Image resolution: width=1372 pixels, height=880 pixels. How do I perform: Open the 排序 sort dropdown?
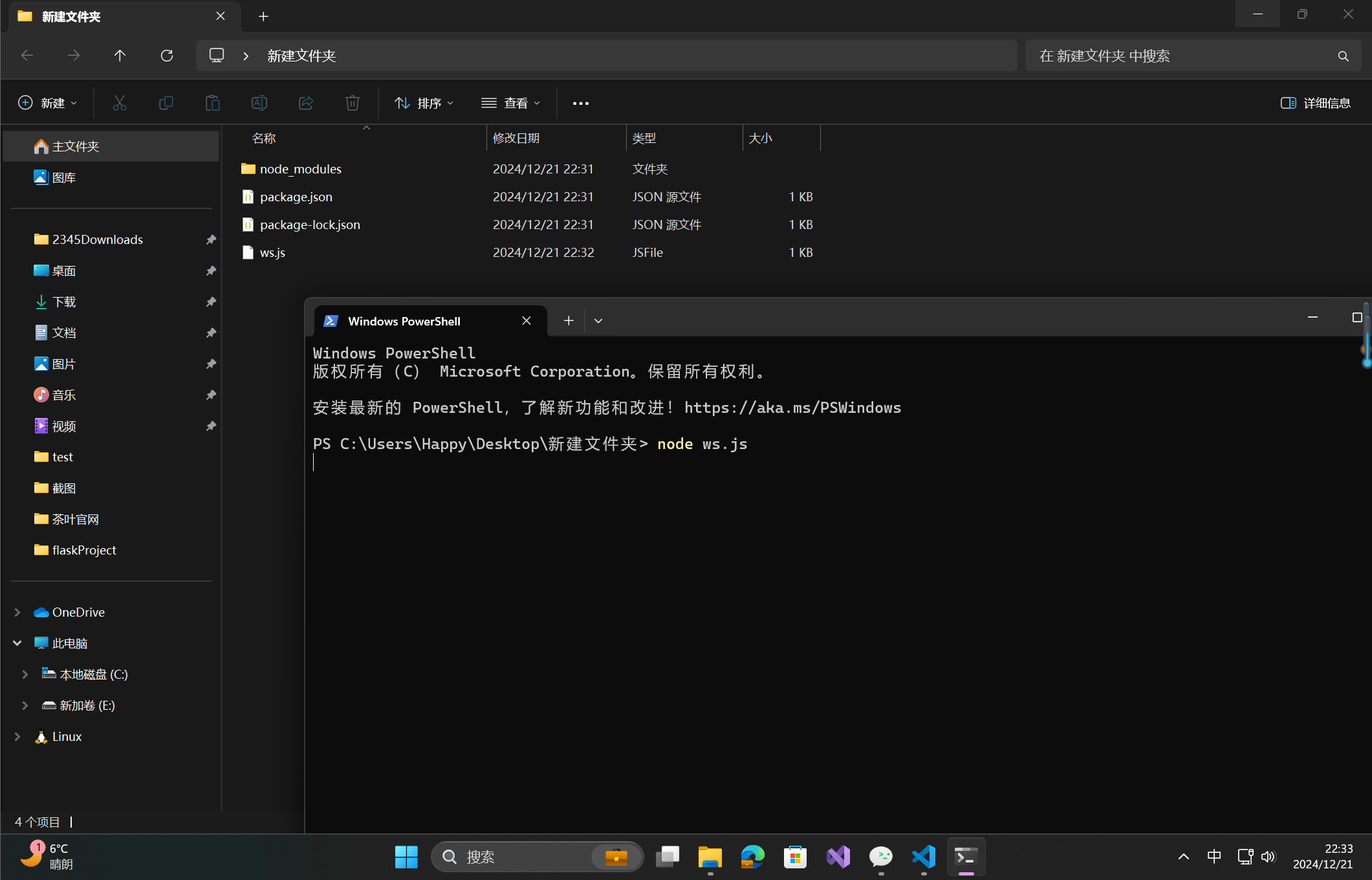click(x=424, y=103)
